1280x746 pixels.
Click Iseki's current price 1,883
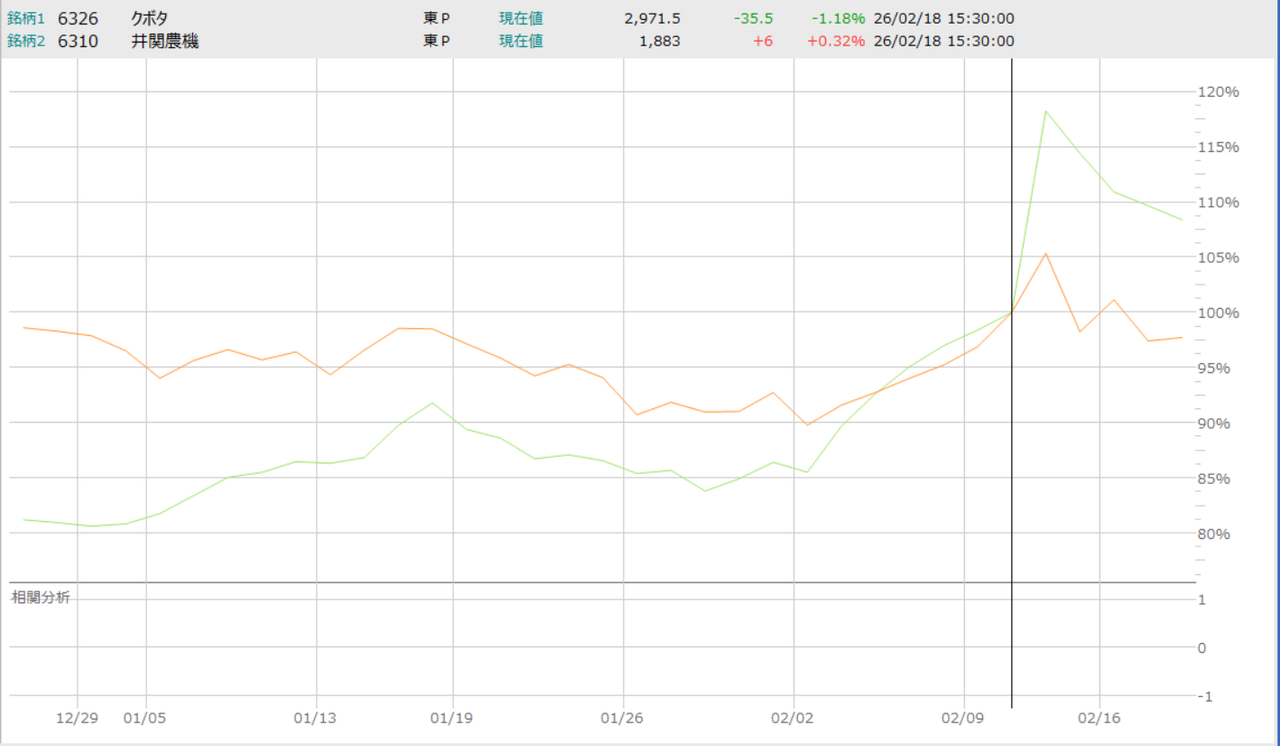pos(662,41)
